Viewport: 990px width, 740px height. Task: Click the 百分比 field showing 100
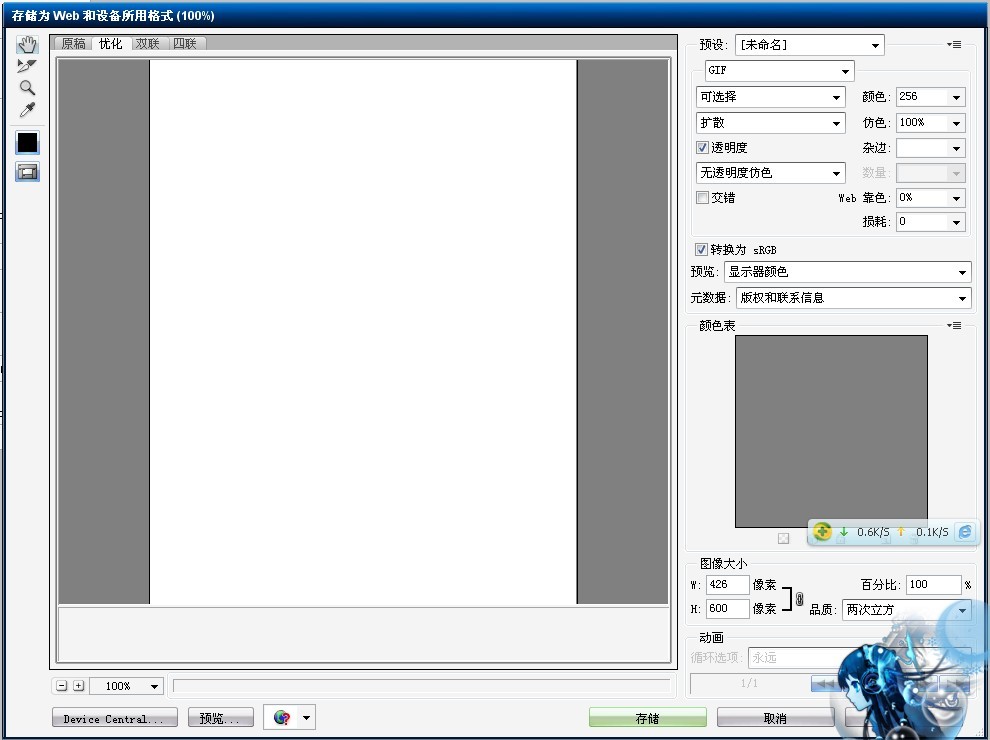pyautogui.click(x=933, y=585)
